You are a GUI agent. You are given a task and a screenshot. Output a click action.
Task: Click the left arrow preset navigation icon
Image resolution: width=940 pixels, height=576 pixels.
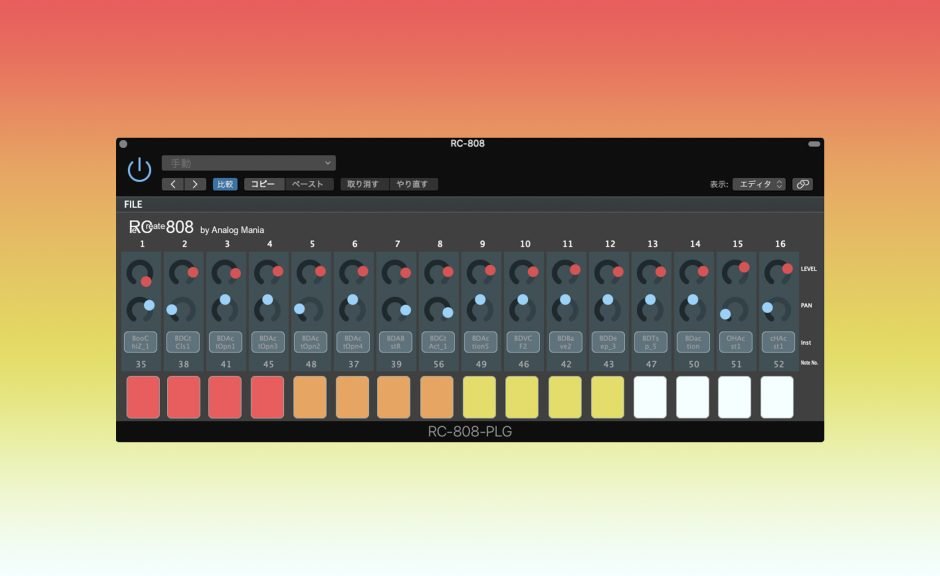pos(172,184)
